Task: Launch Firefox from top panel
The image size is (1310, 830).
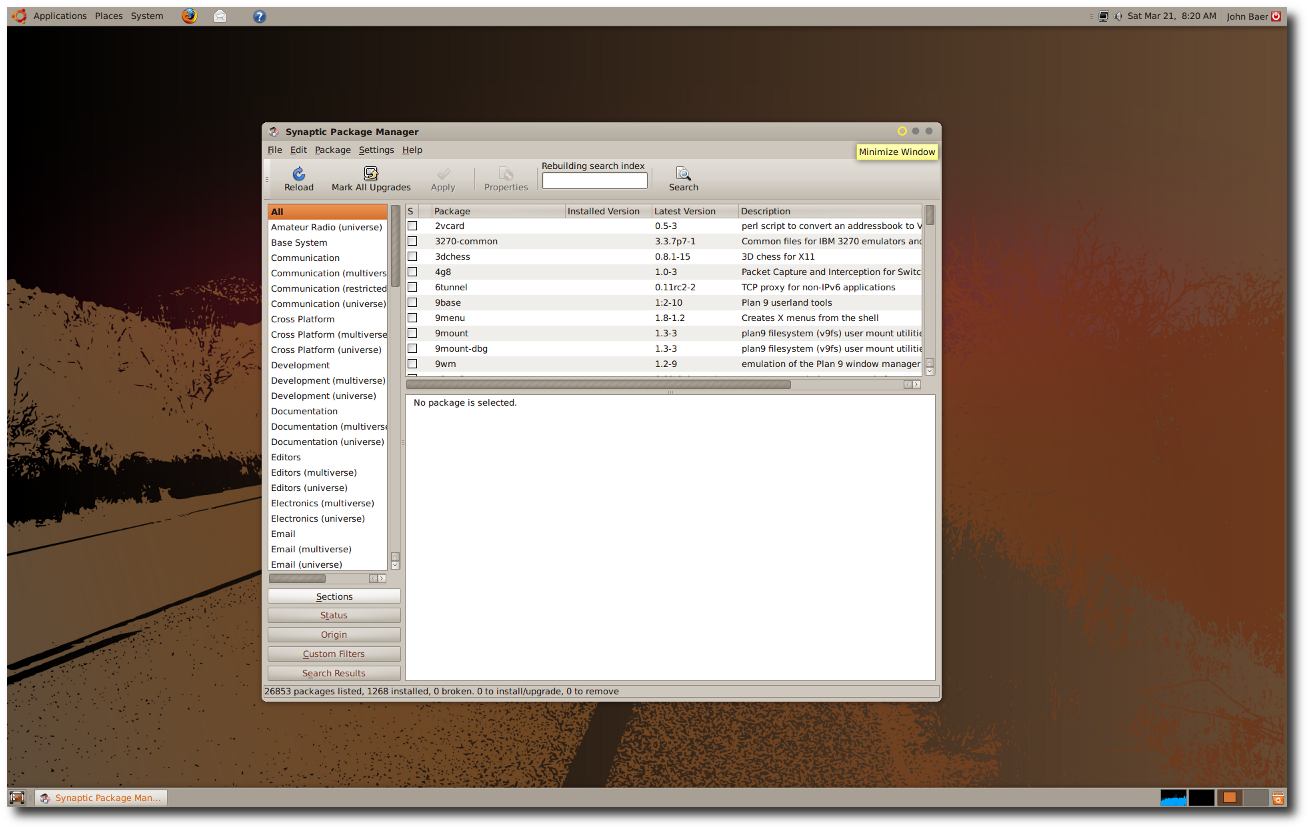Action: pos(190,16)
